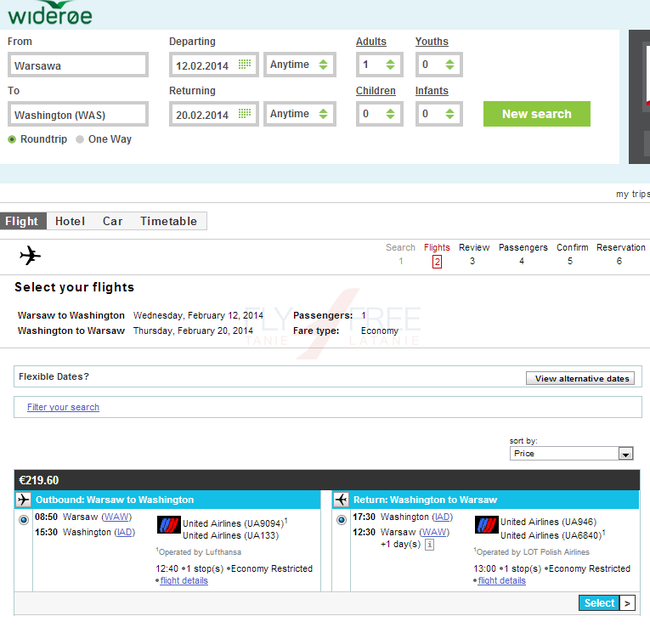
Task: Click View alternative dates button
Action: pos(580,378)
